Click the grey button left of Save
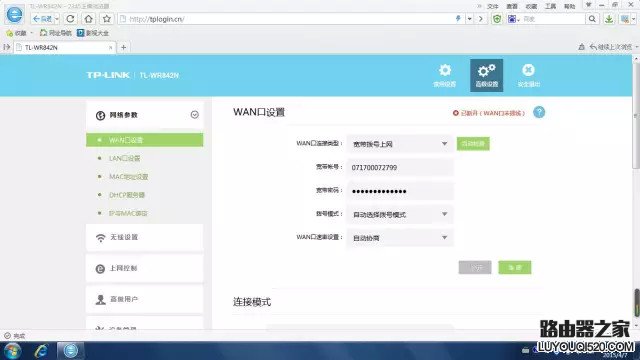The height and width of the screenshot is (360, 640). (475, 267)
